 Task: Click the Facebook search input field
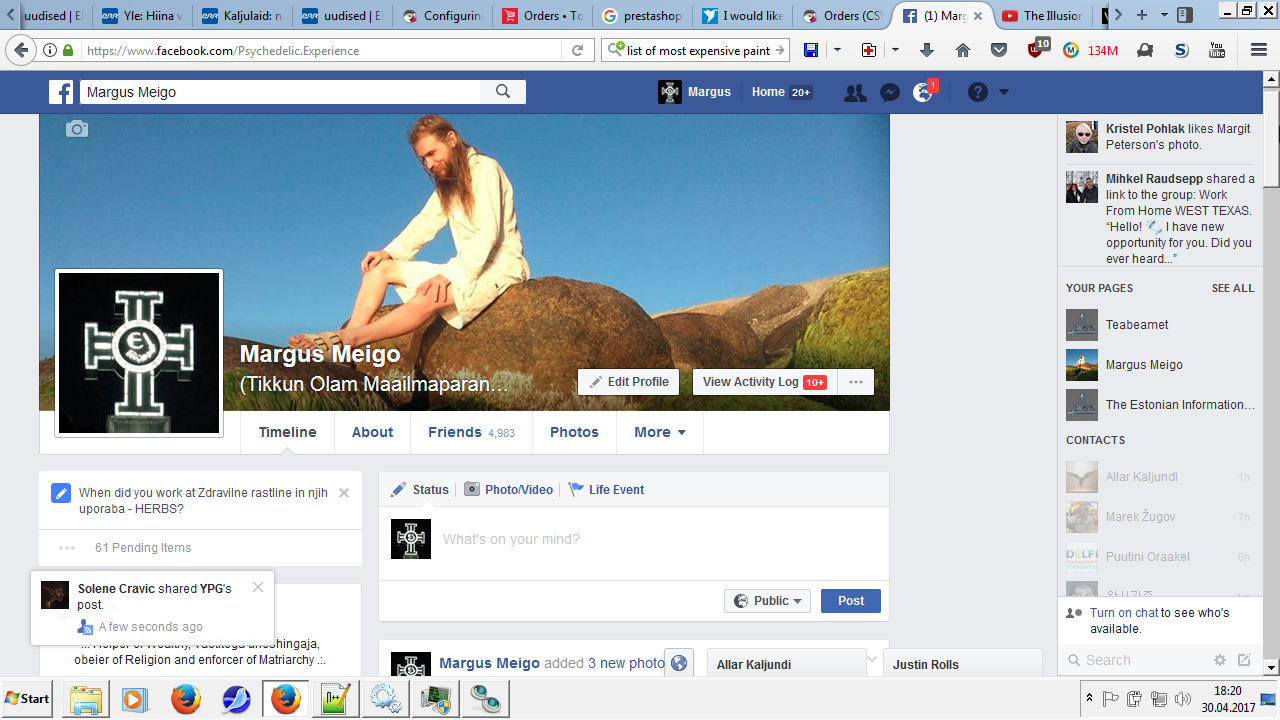(x=280, y=92)
